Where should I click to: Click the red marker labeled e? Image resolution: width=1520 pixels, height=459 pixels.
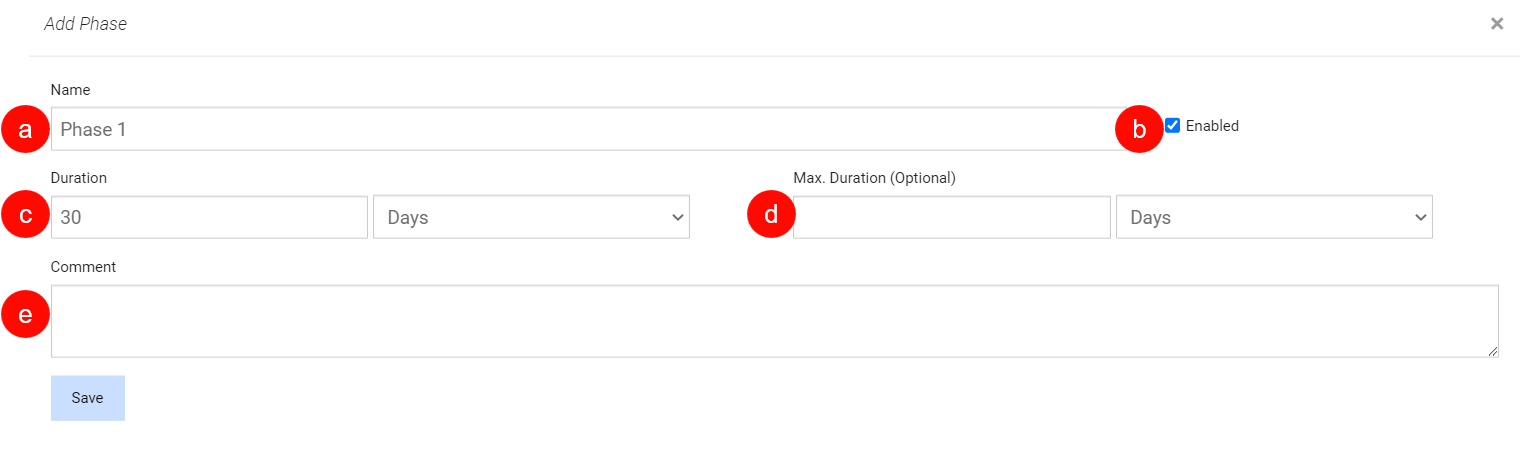coord(26,315)
